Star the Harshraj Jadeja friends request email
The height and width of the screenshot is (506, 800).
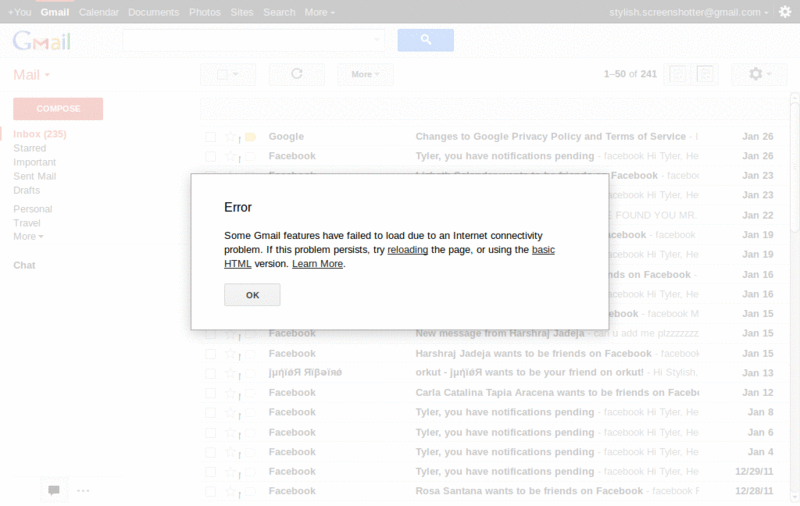[230, 353]
